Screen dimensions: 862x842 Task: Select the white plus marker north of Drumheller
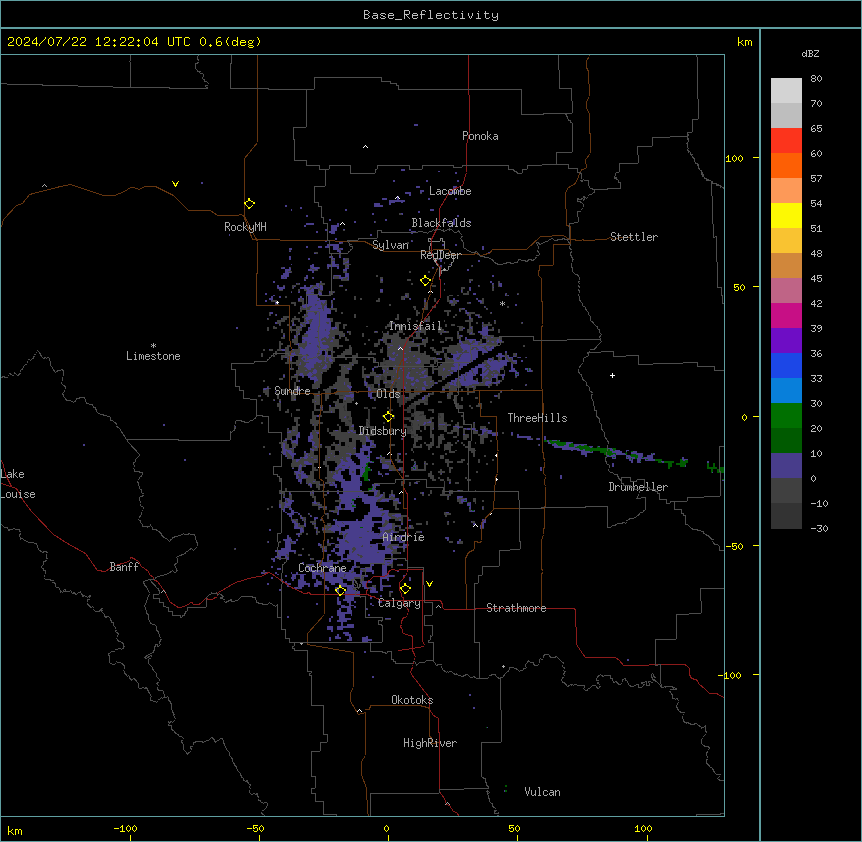(x=612, y=375)
